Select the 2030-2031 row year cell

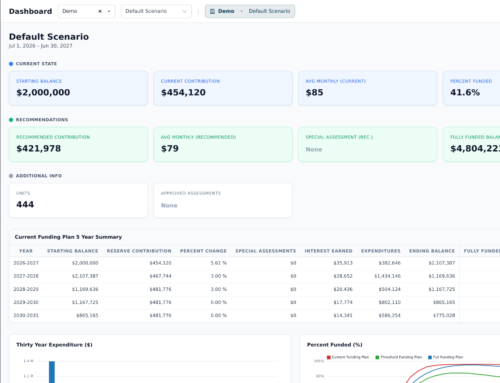(26, 315)
